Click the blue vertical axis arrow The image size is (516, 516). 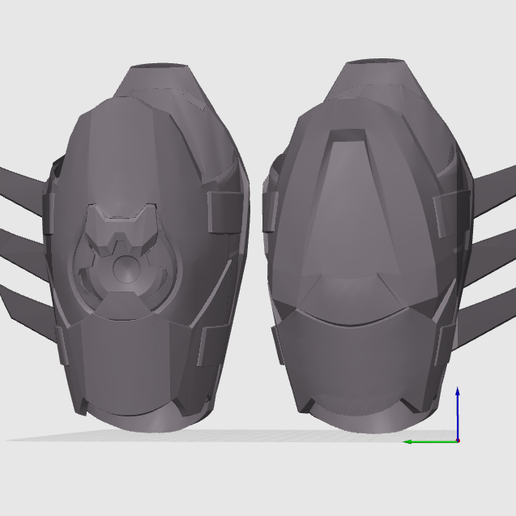(458, 413)
